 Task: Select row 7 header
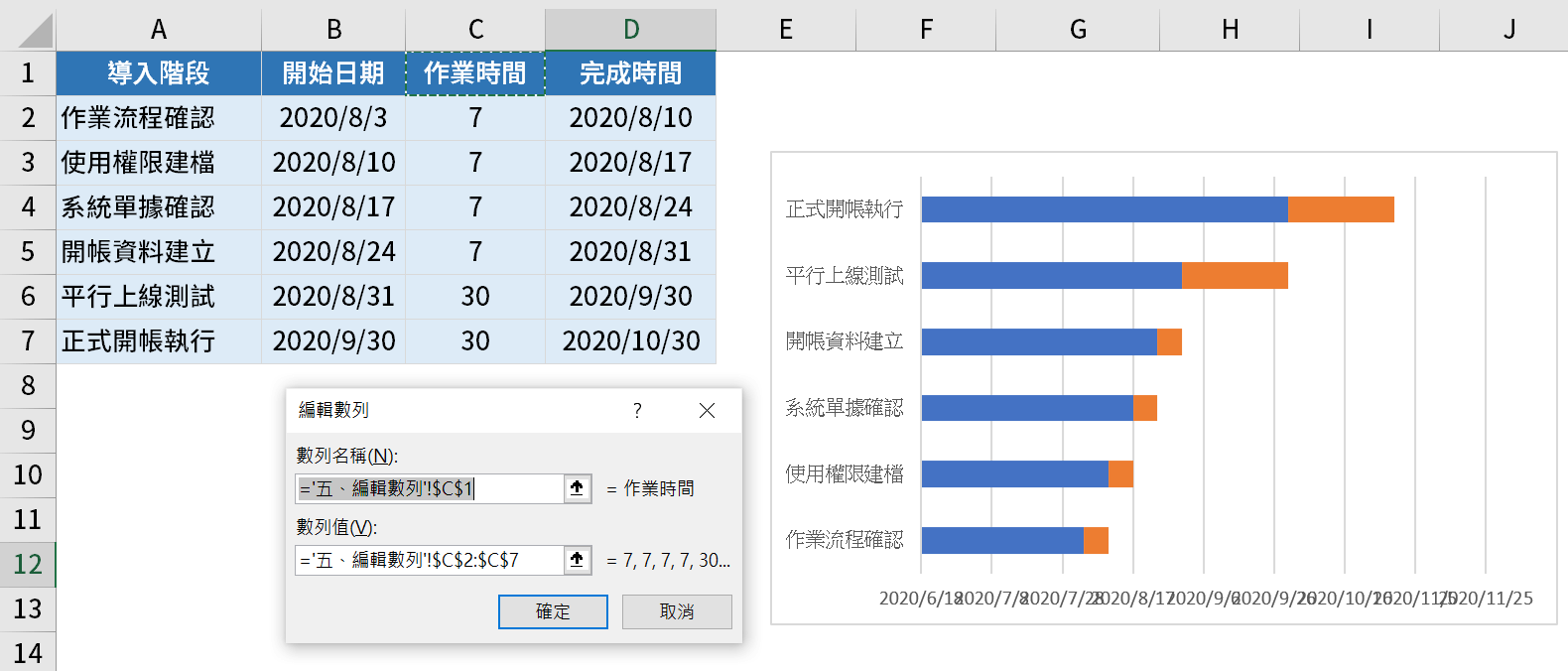(x=28, y=341)
